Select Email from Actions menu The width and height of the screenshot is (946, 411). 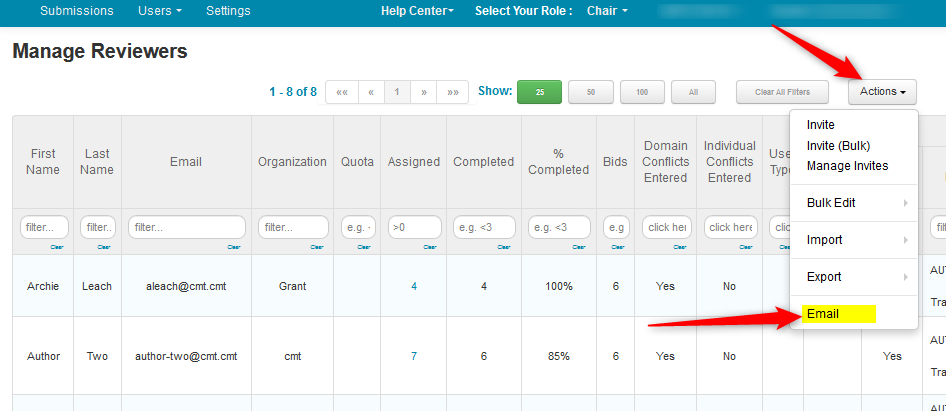coord(823,314)
